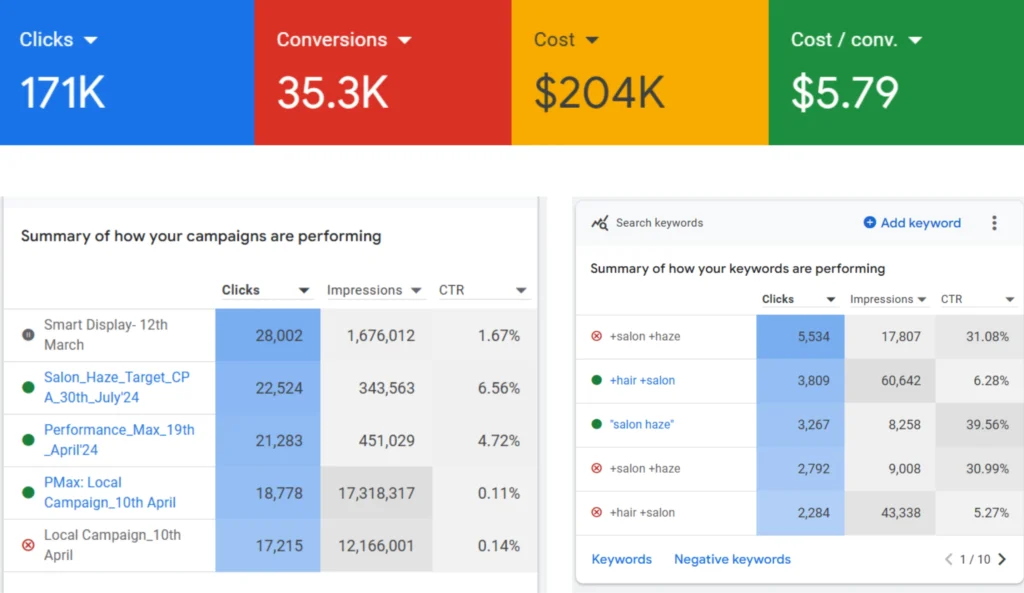Select the Keywords tab at card bottom
The image size is (1024, 593).
[x=621, y=559]
